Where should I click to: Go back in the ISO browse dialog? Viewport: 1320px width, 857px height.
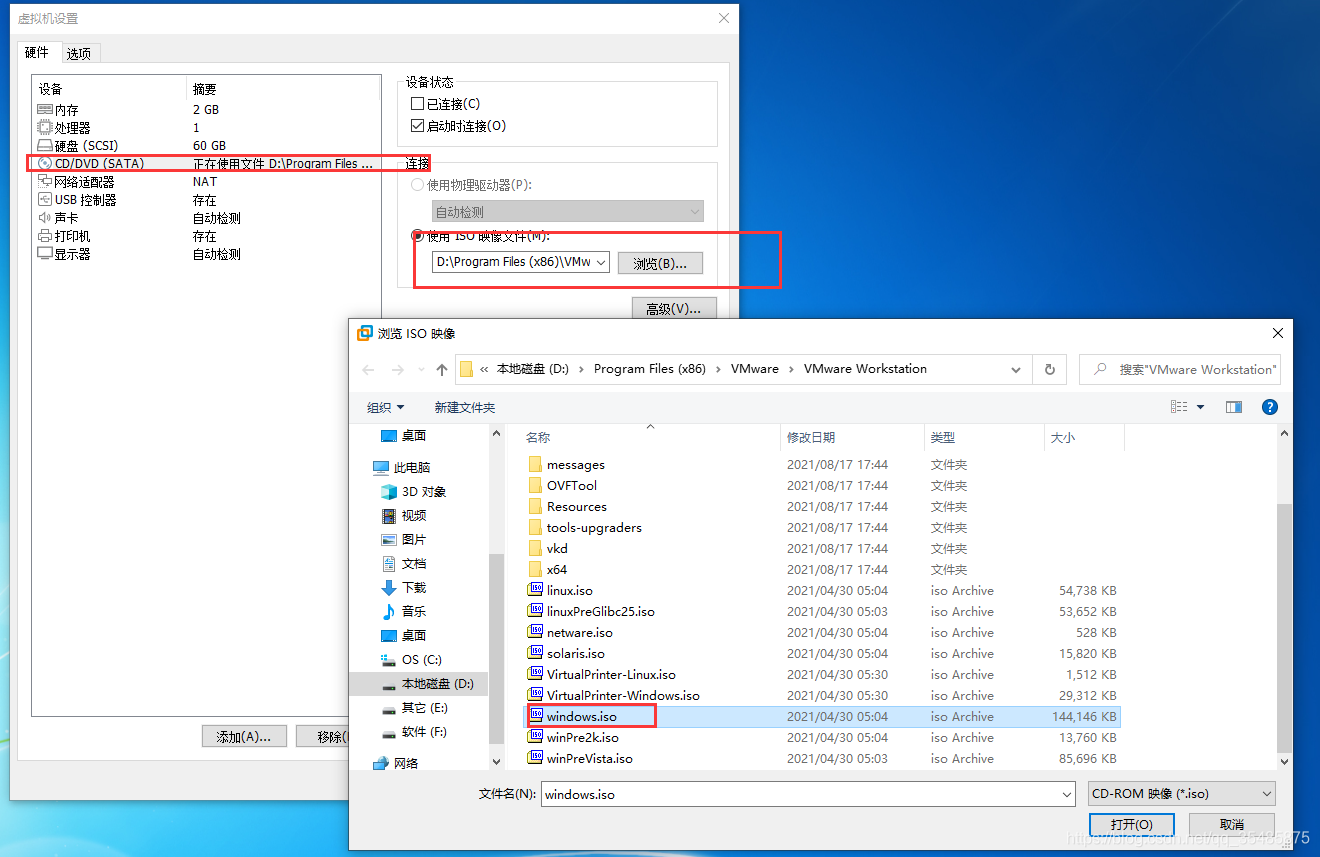[x=368, y=370]
